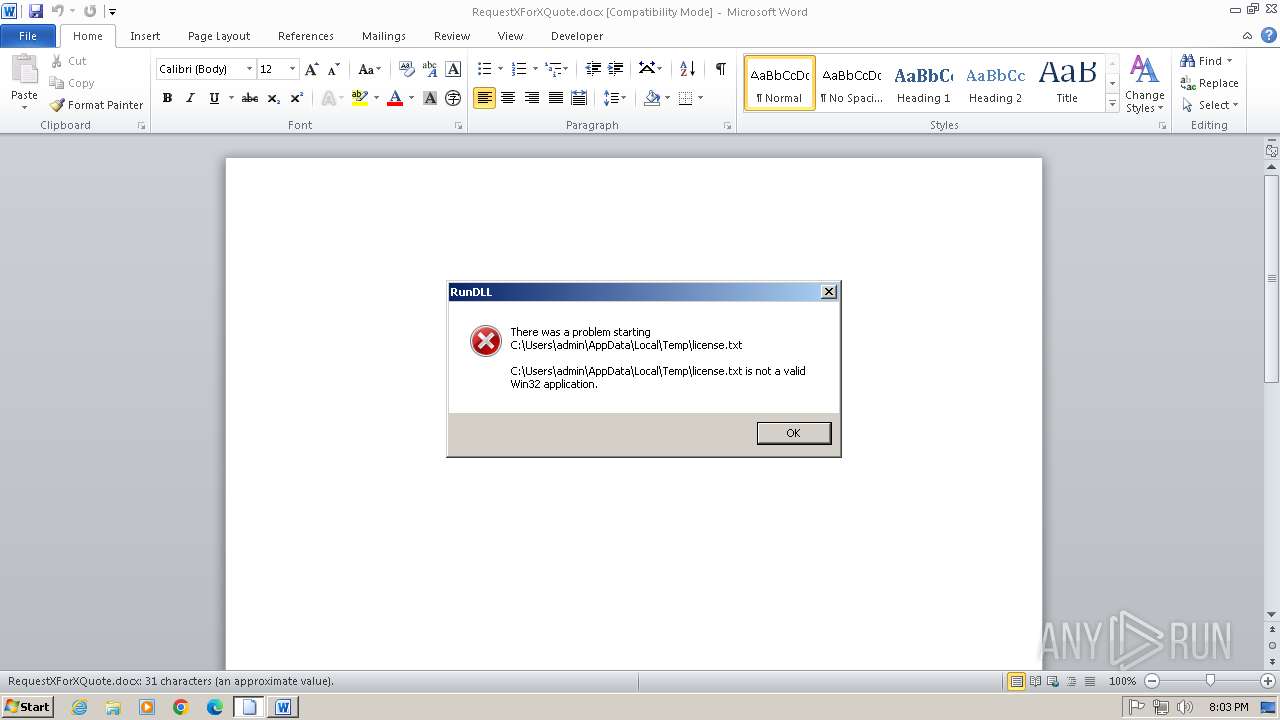The image size is (1280, 720).
Task: Activate the Format Painter brush
Action: 97,105
